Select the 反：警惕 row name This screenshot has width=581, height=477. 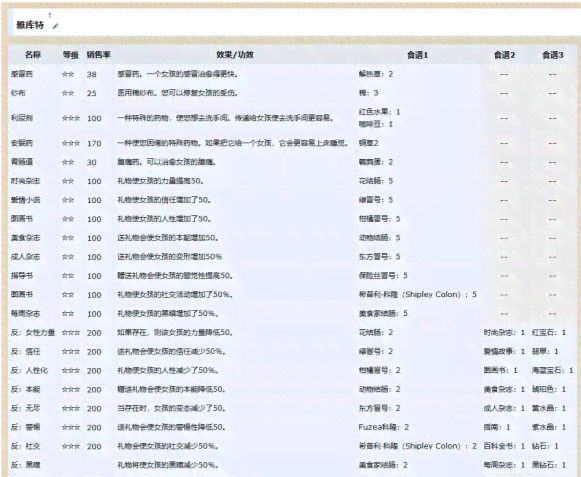(x=25, y=427)
